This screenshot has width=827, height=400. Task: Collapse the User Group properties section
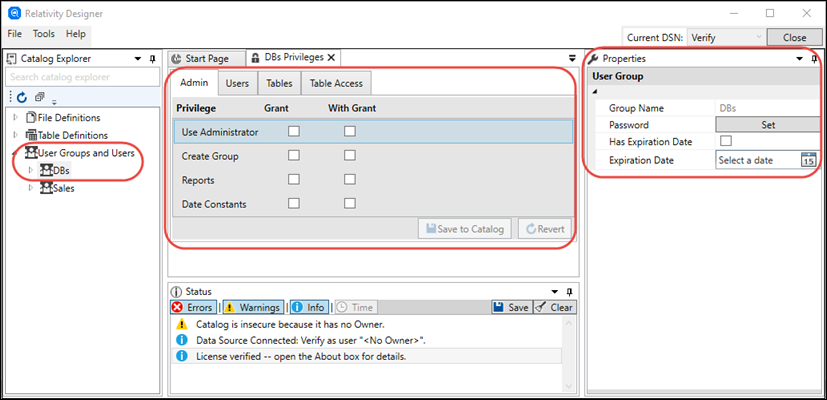pyautogui.click(x=595, y=92)
